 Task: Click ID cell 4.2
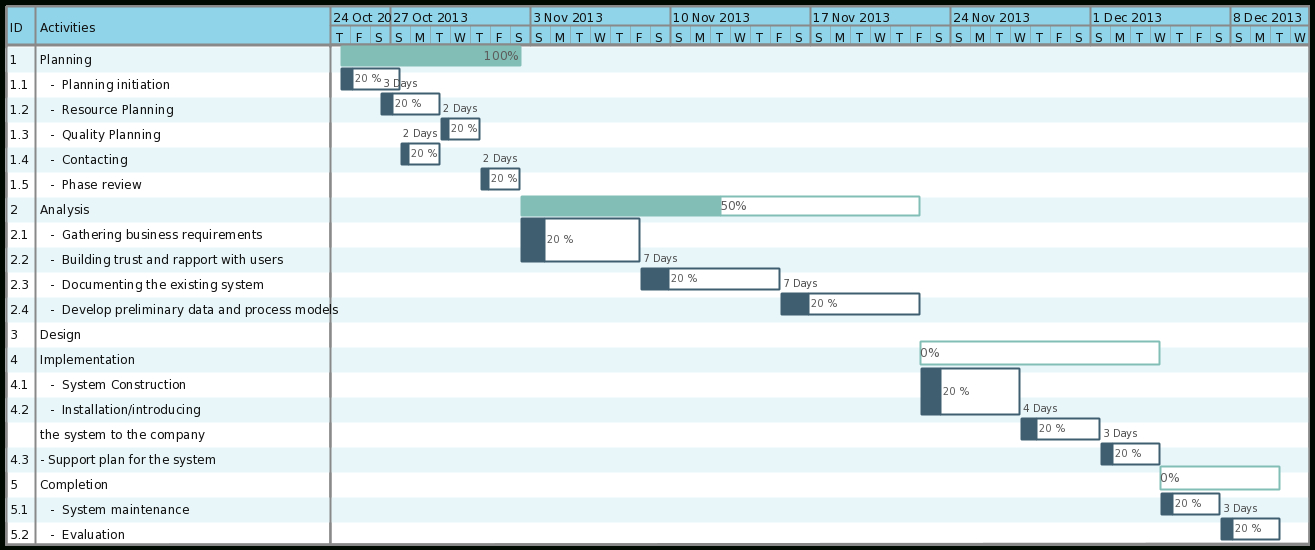[x=19, y=410]
